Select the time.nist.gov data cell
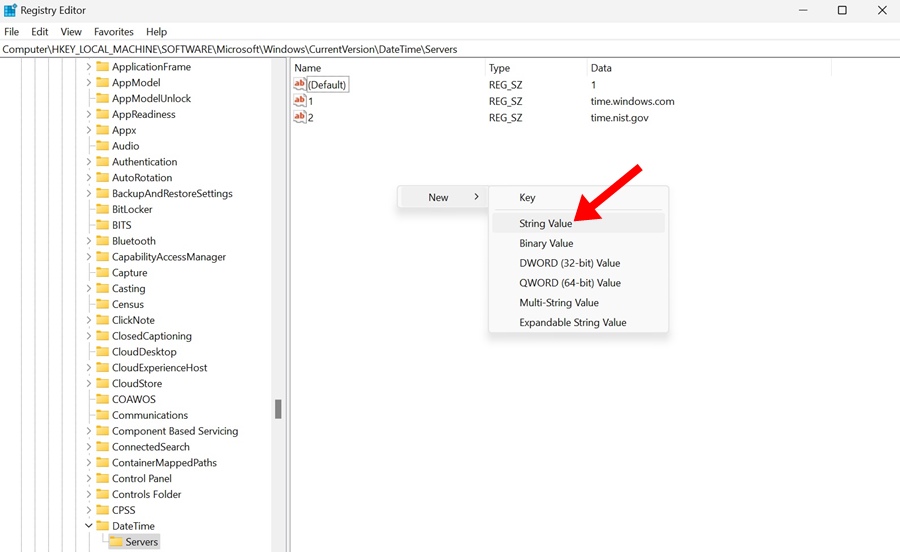 point(619,118)
